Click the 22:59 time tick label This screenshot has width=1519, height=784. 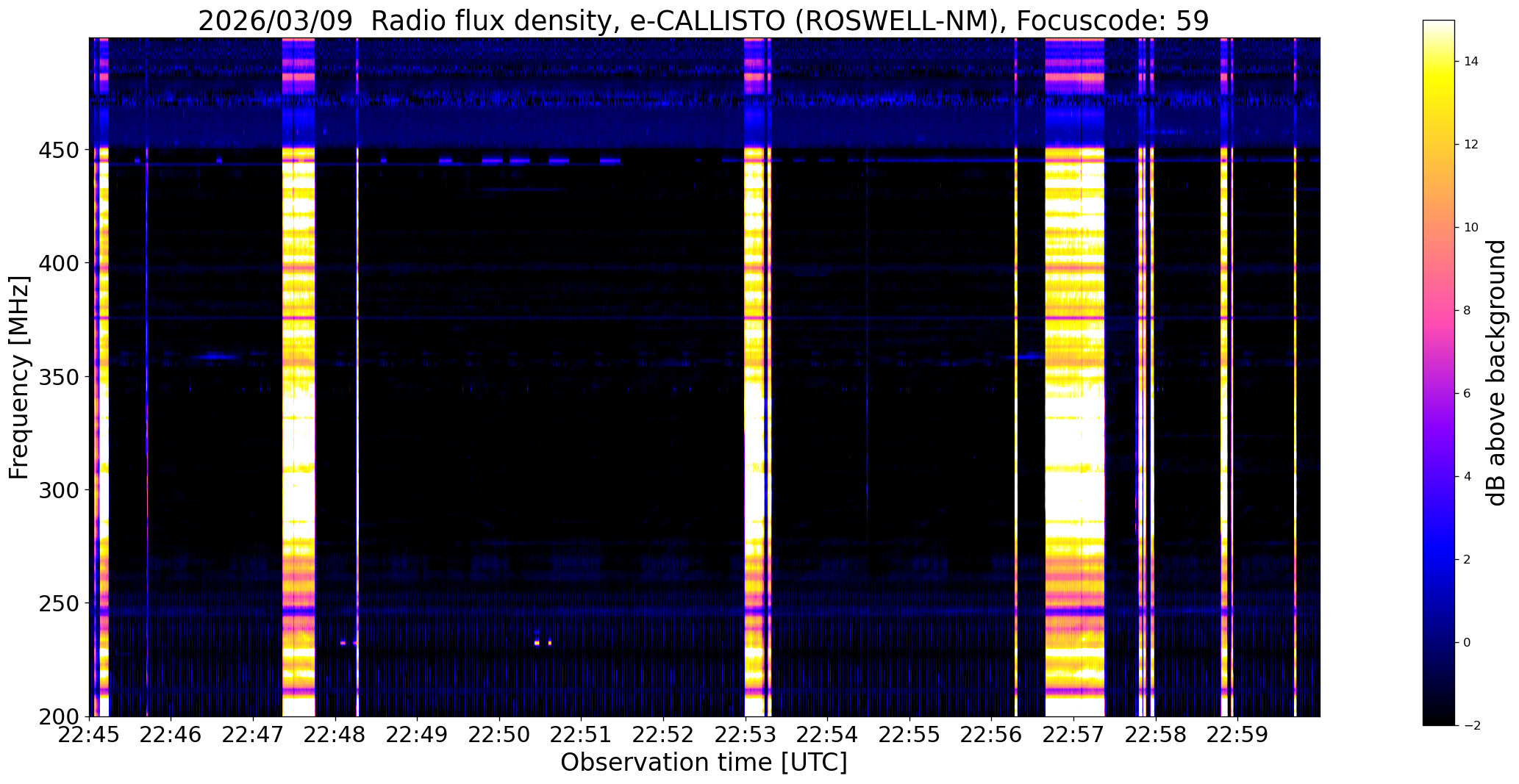[1238, 735]
